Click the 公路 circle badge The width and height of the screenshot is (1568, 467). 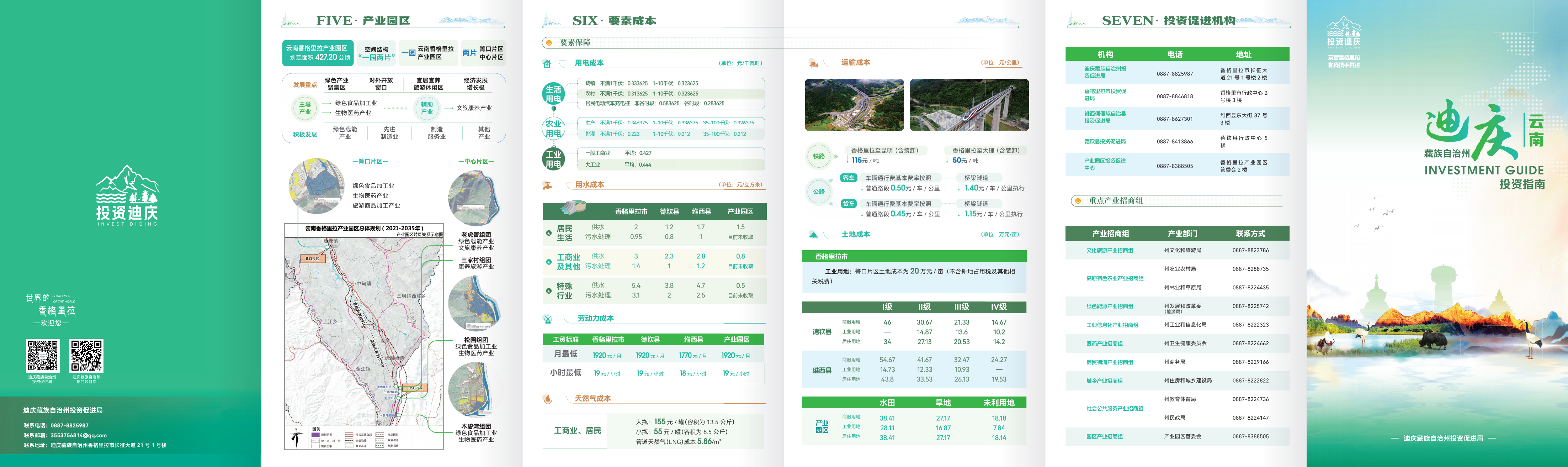[x=819, y=191]
